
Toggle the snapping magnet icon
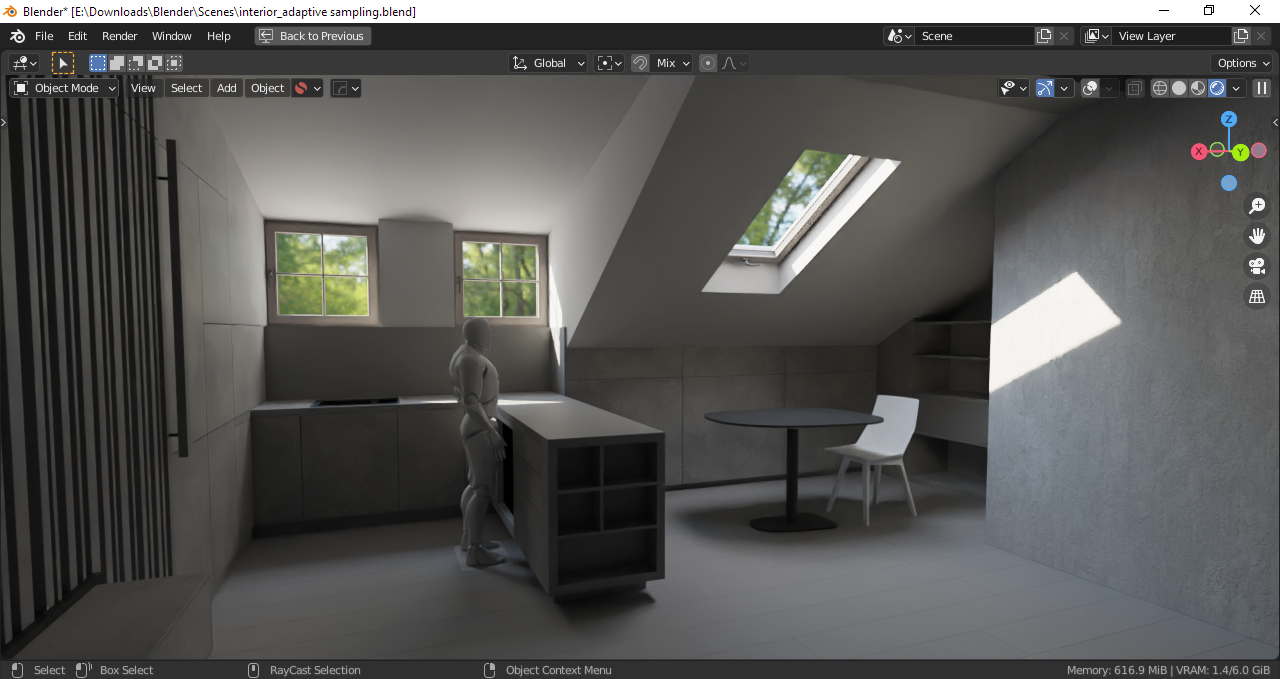pyautogui.click(x=640, y=63)
